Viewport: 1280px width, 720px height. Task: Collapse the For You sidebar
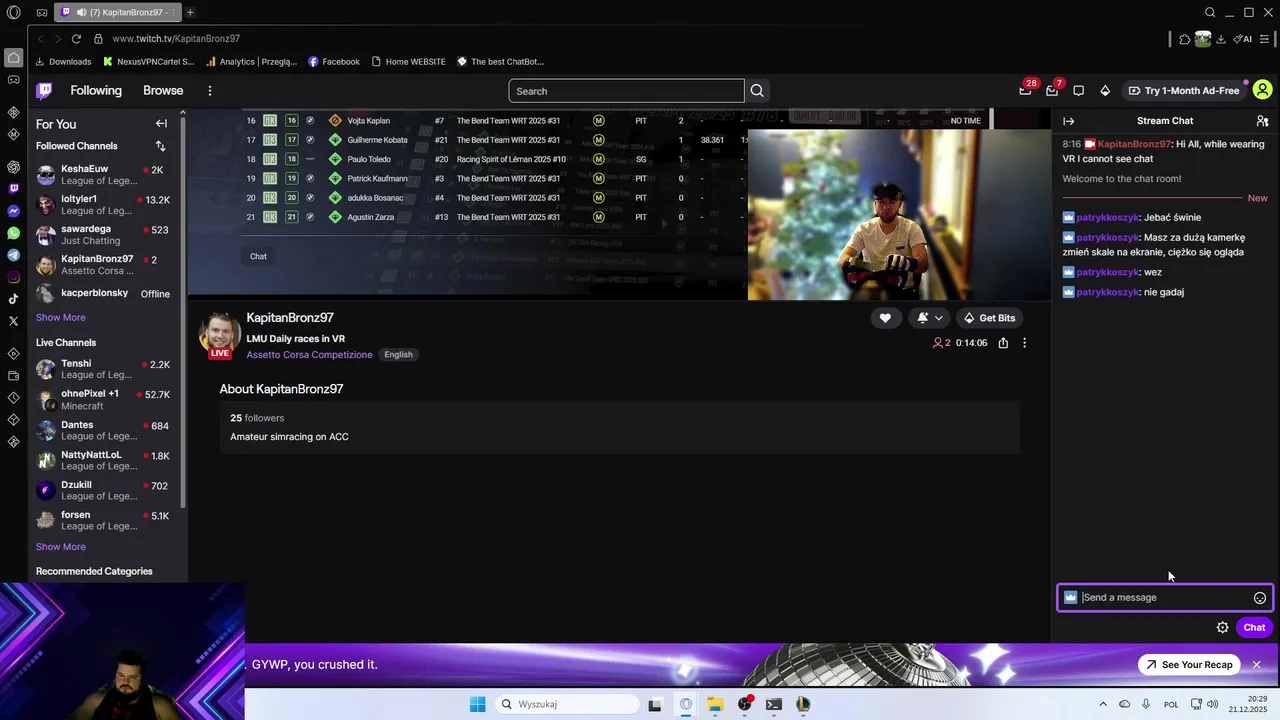tap(161, 124)
